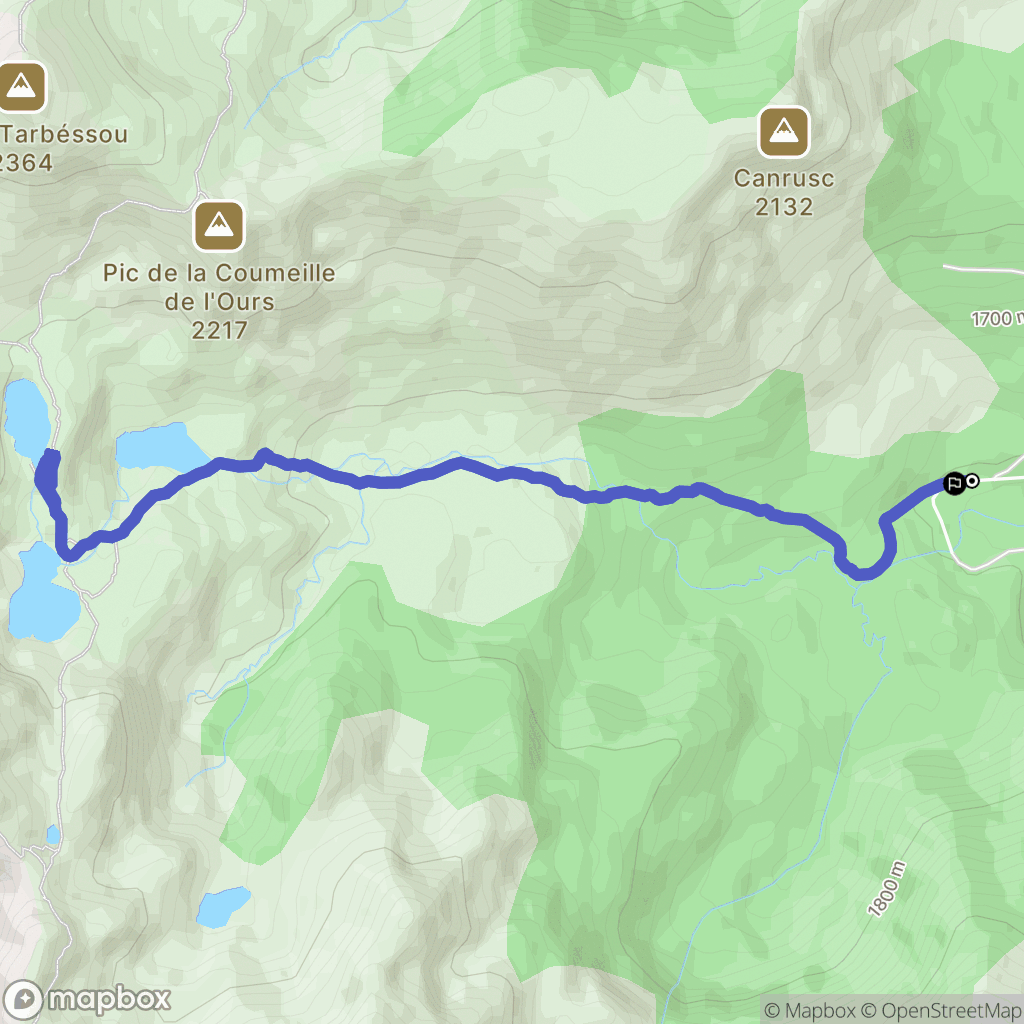This screenshot has height=1024, width=1024.
Task: Click the lake touching the route's north side
Action: pos(159,447)
